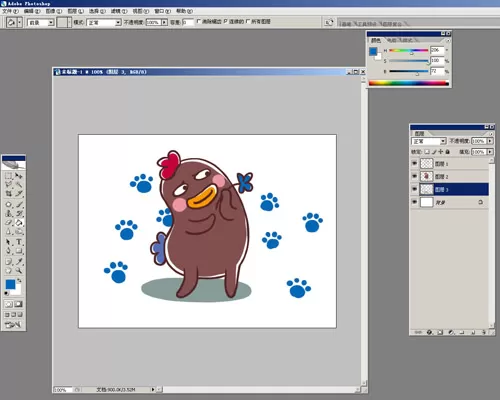Select the Slice tool
The image size is (500, 400).
[19, 193]
